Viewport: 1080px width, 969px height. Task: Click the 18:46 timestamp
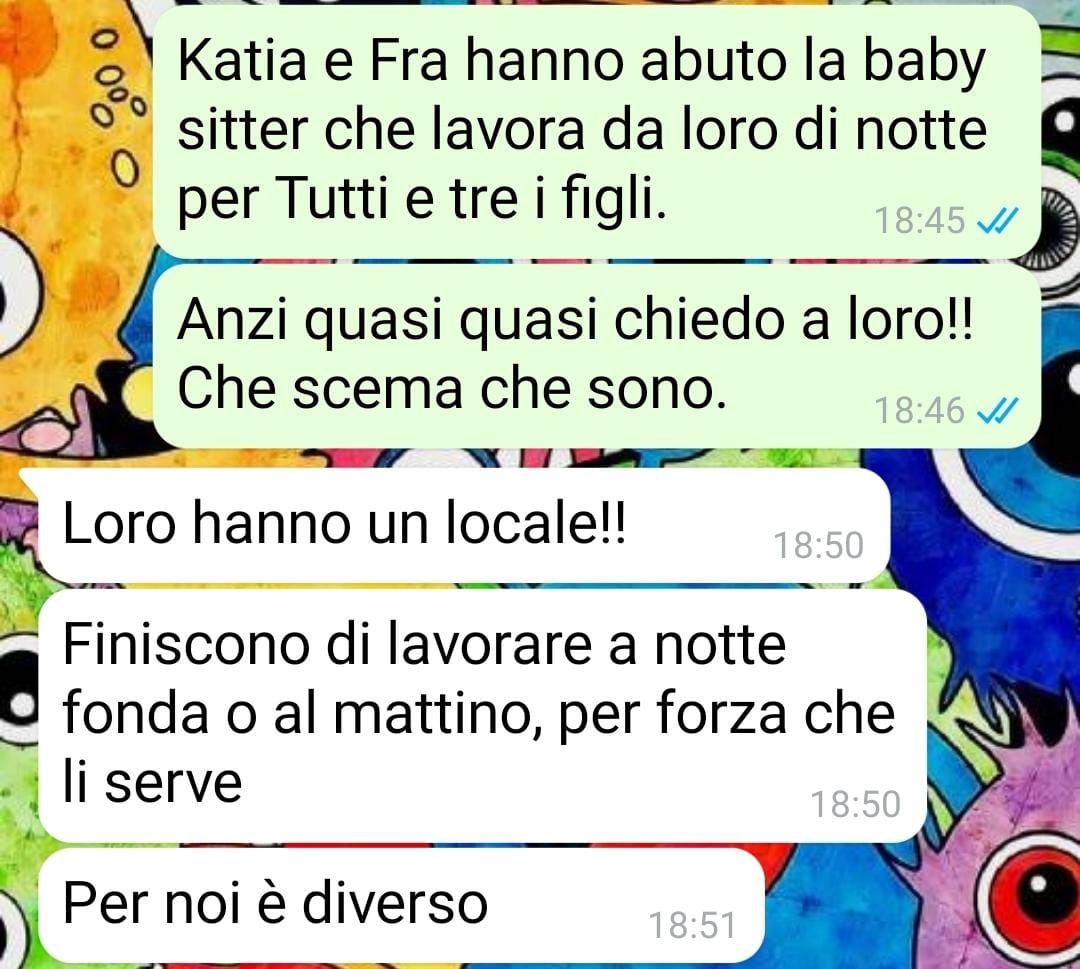[x=920, y=411]
